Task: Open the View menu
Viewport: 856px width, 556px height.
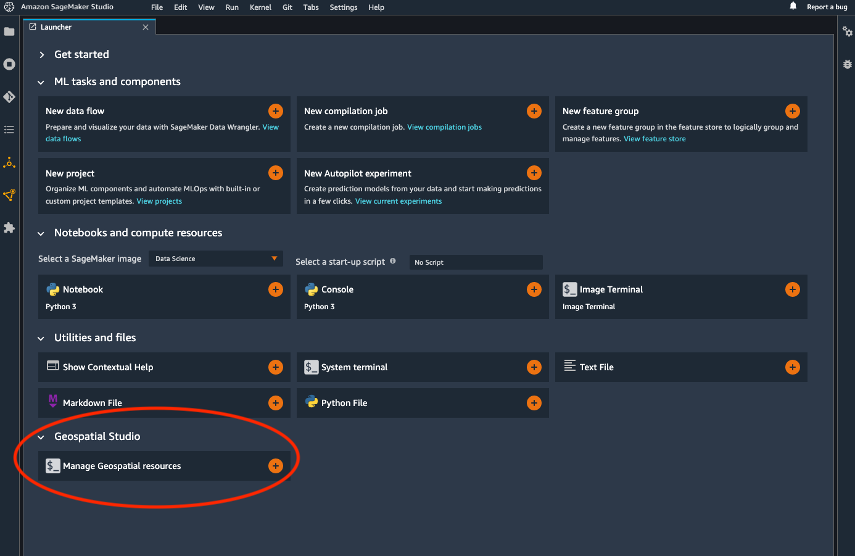Action: tap(206, 7)
